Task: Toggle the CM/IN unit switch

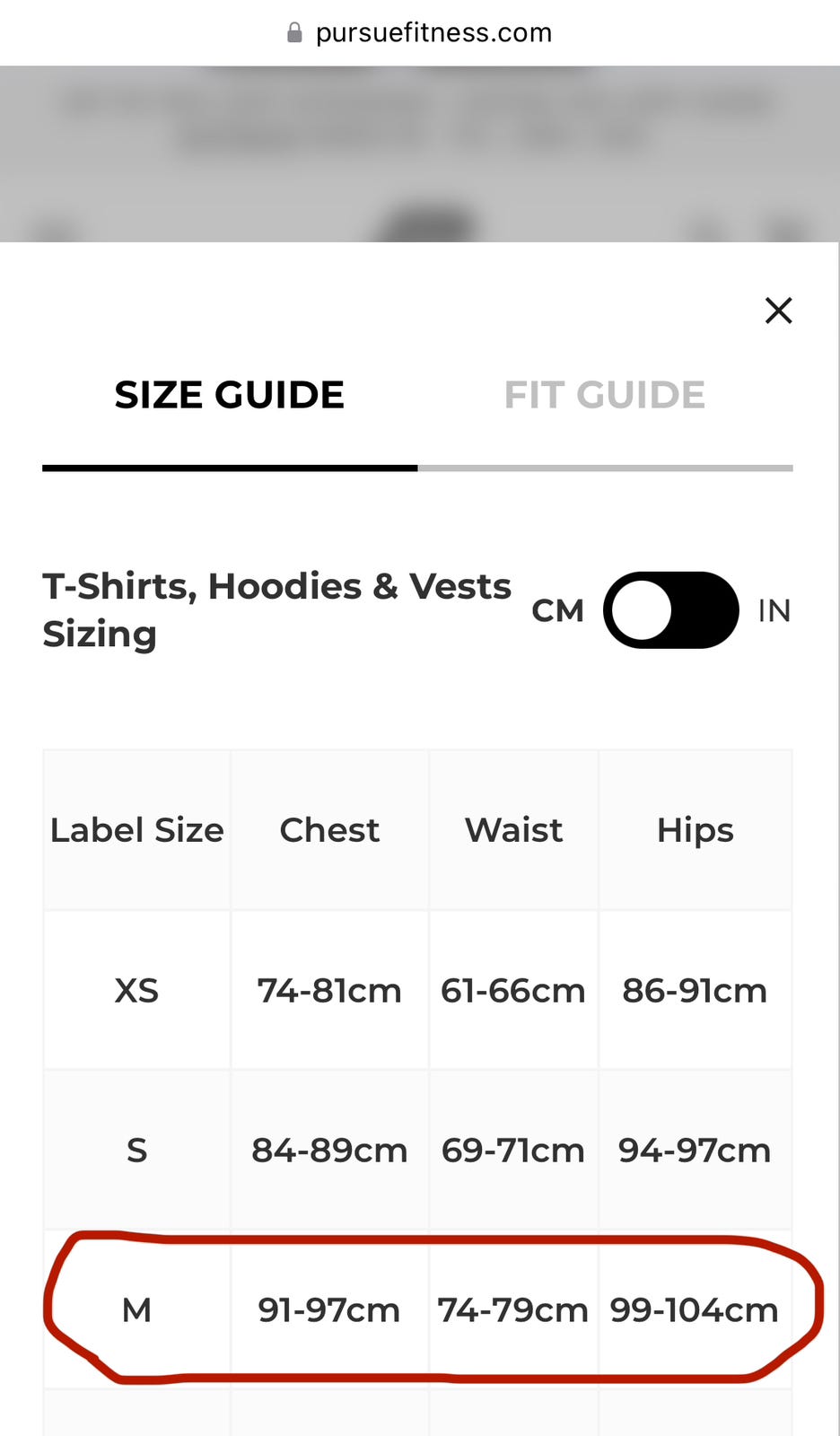Action: click(x=670, y=610)
